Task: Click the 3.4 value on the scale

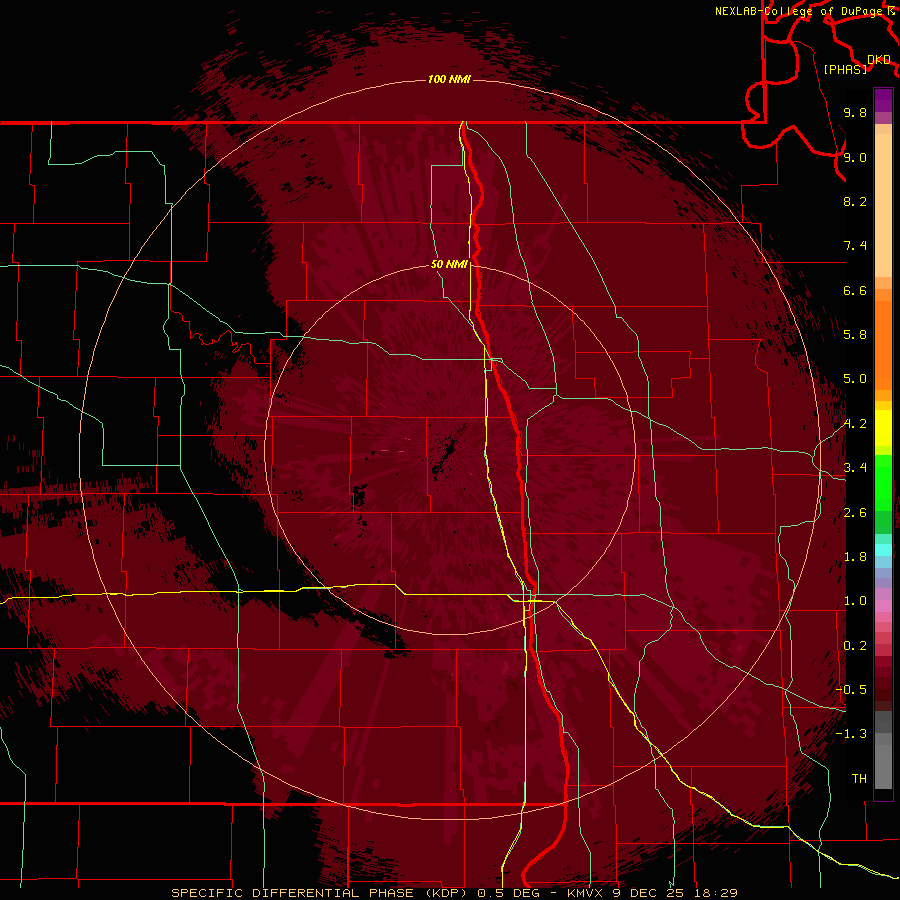Action: click(x=855, y=468)
